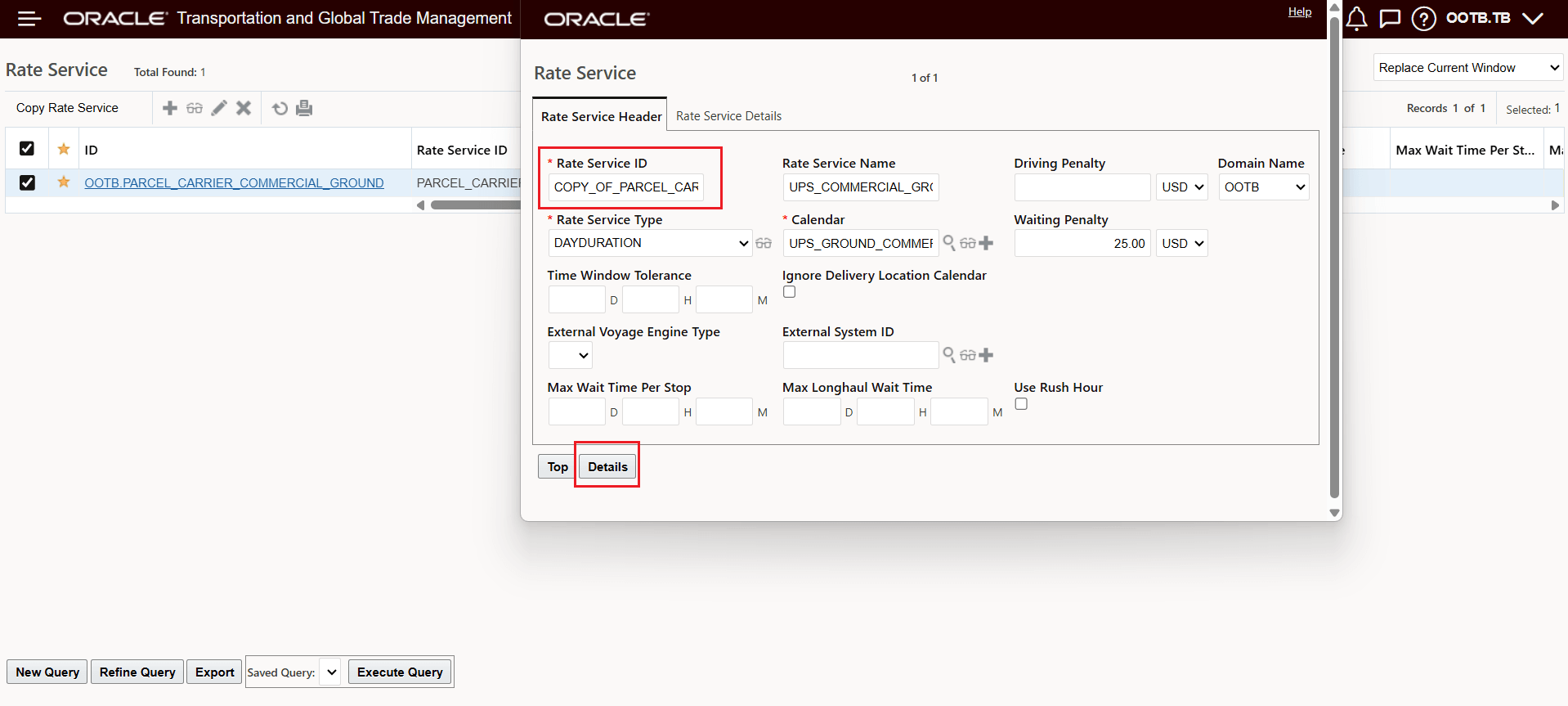Open the help question mark icon

point(1423,18)
